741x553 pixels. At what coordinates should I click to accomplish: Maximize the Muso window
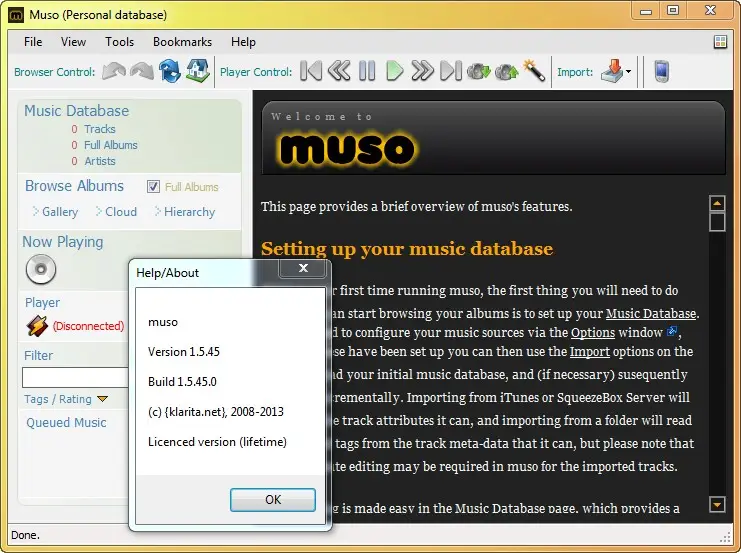(x=673, y=10)
